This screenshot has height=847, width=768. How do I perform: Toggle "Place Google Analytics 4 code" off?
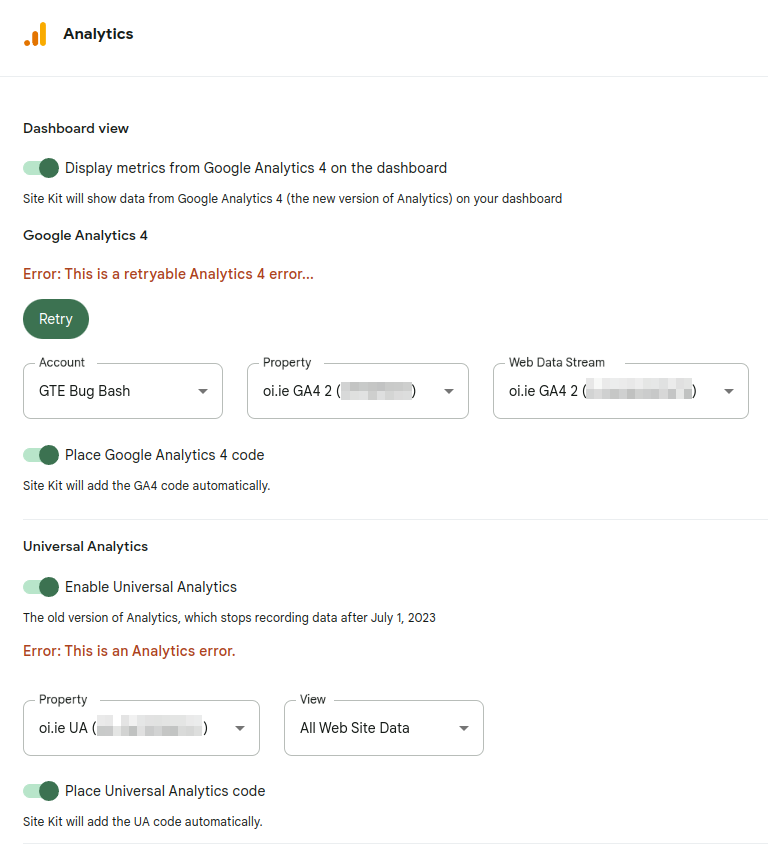40,455
